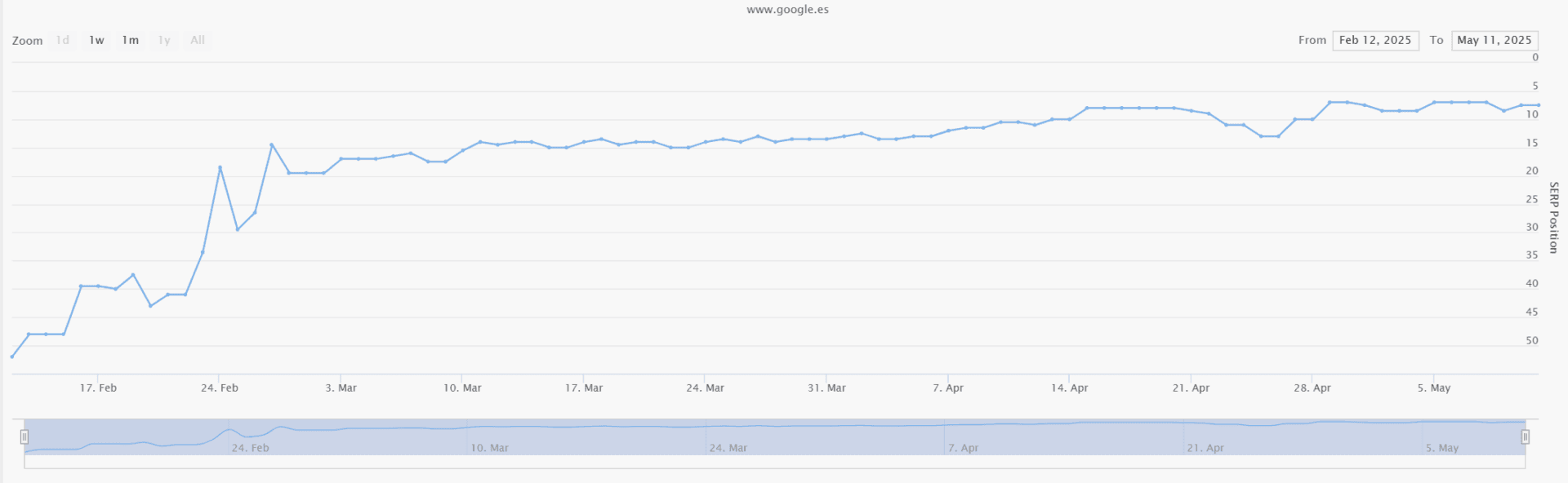Click the 24. Mar label in the navigator
This screenshot has height=483, width=1568.
click(728, 448)
